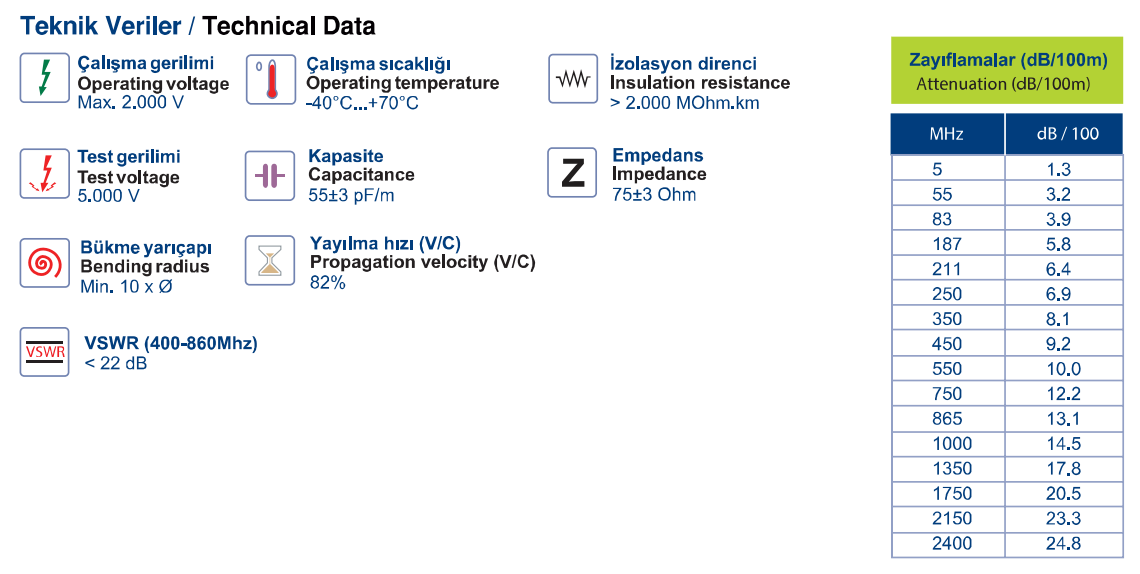Select the resistor insulation resistance icon

(572, 78)
